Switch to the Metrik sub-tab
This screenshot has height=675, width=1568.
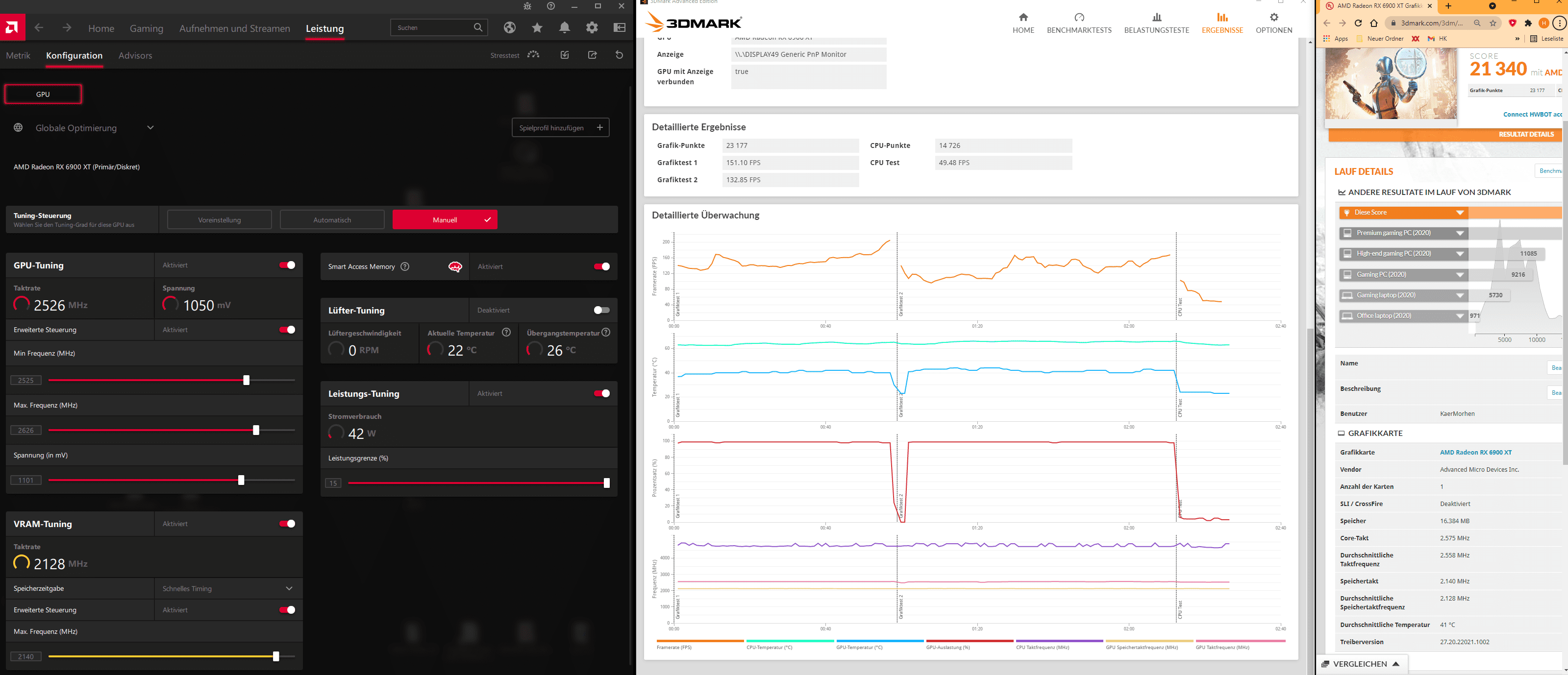click(18, 55)
